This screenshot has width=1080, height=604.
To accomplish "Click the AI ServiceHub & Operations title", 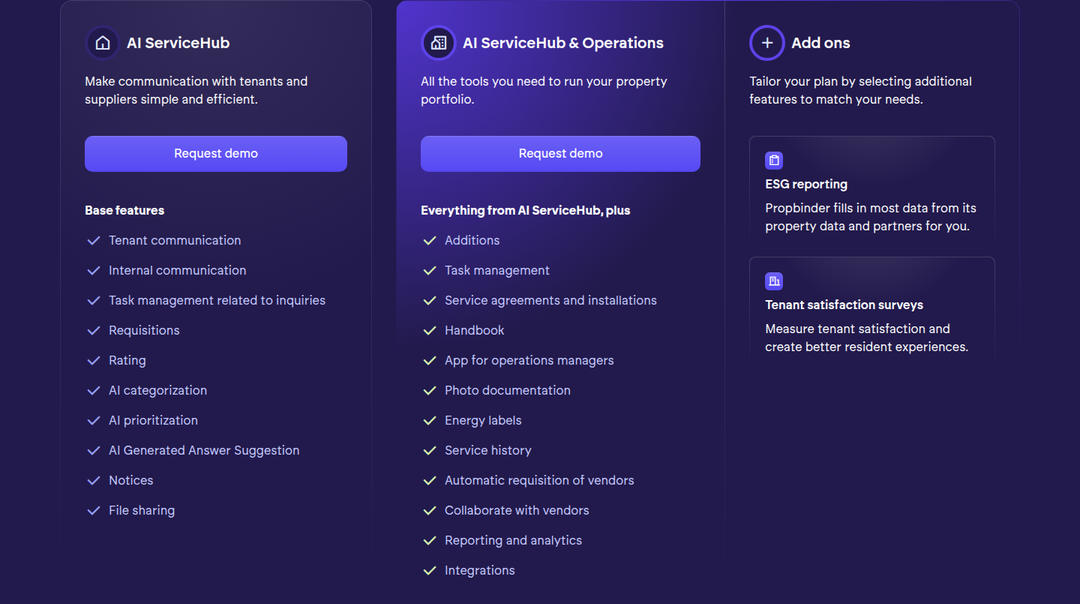I will 563,43.
